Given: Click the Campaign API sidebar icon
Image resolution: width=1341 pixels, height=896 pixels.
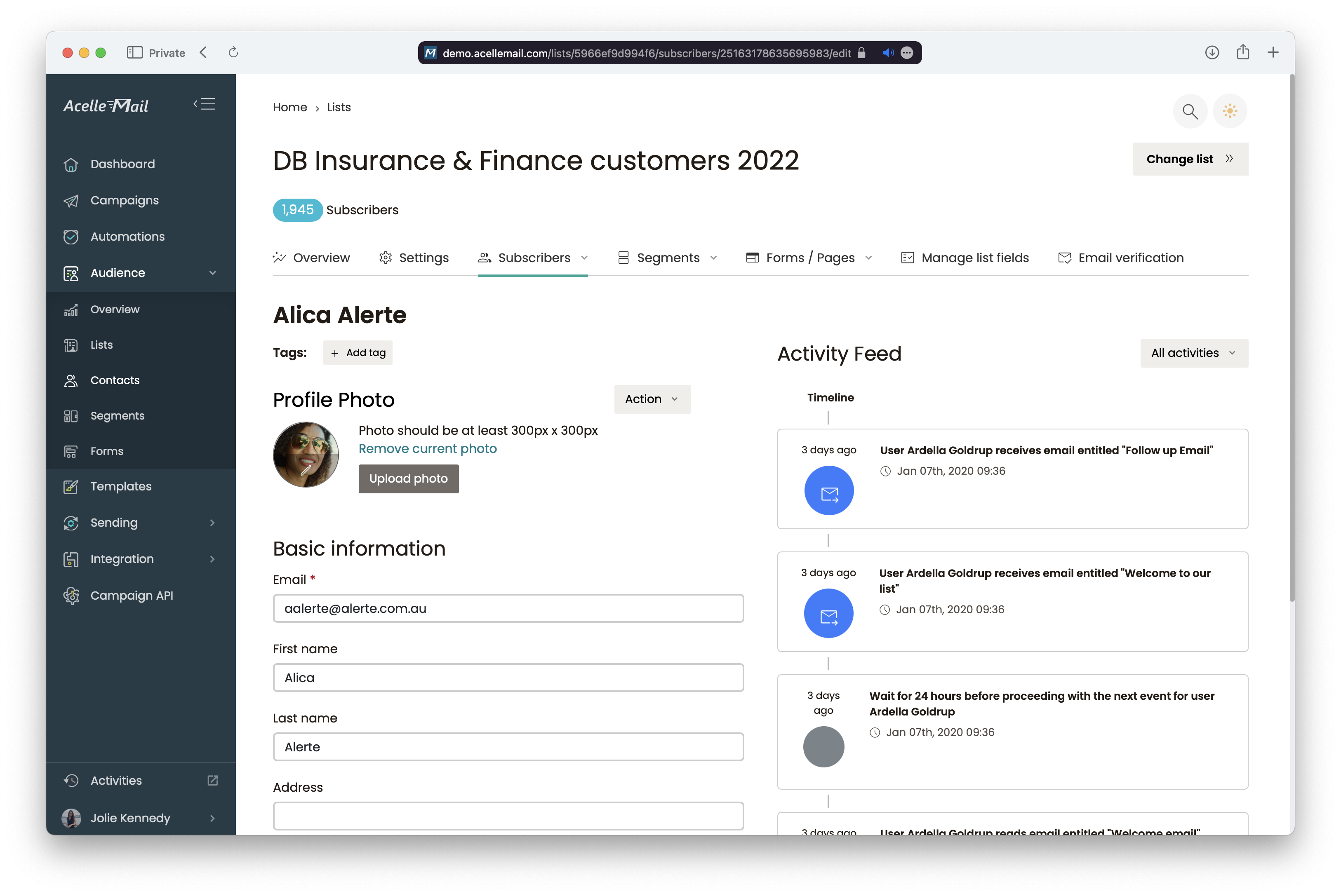Looking at the screenshot, I should point(71,596).
